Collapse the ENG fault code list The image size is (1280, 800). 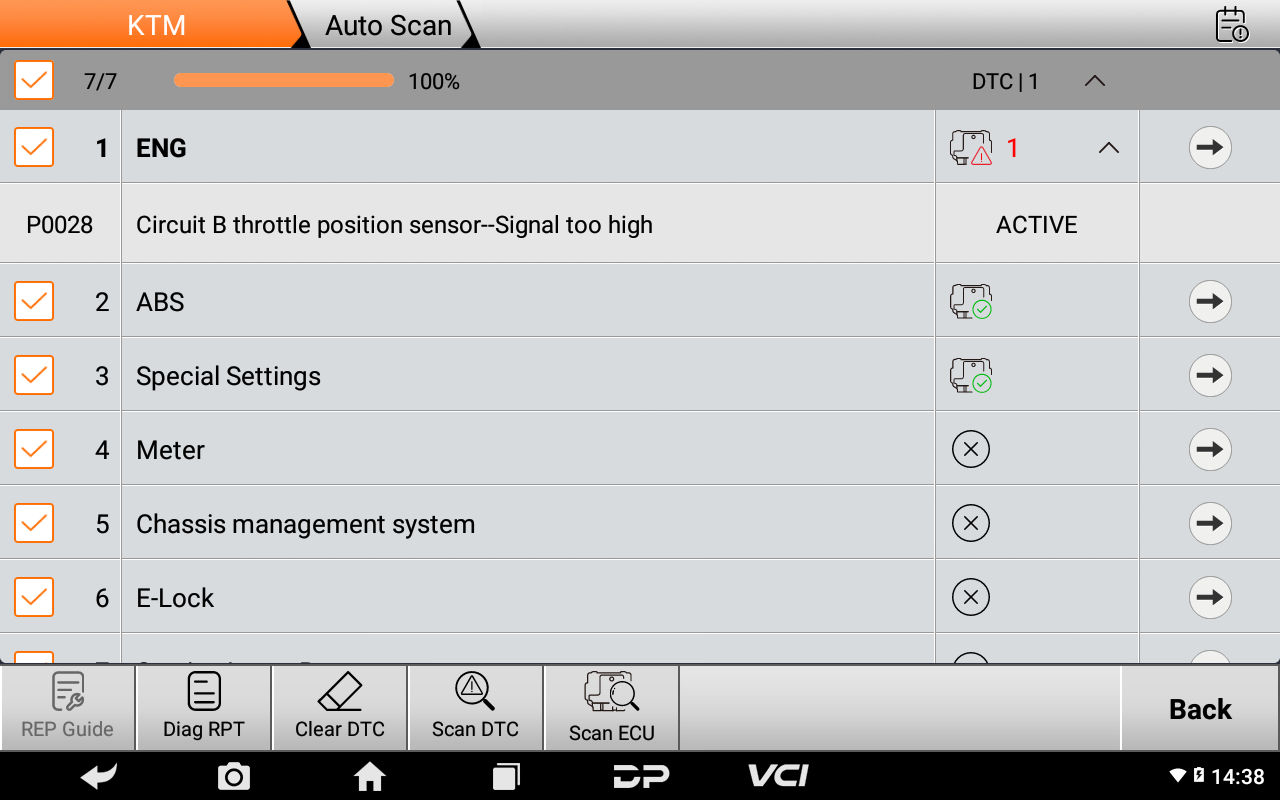1108,148
